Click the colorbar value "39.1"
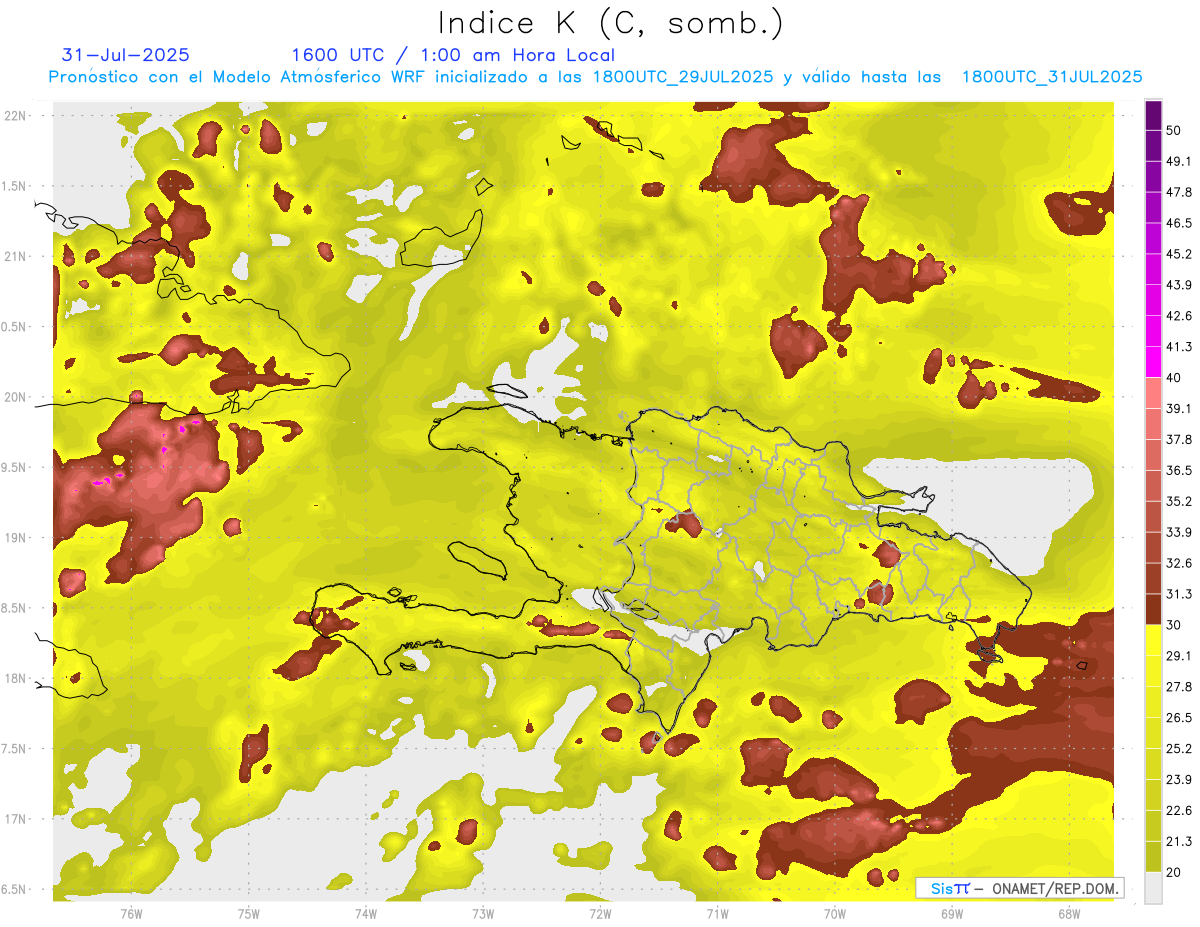This screenshot has width=1200, height=927. coord(1178,409)
